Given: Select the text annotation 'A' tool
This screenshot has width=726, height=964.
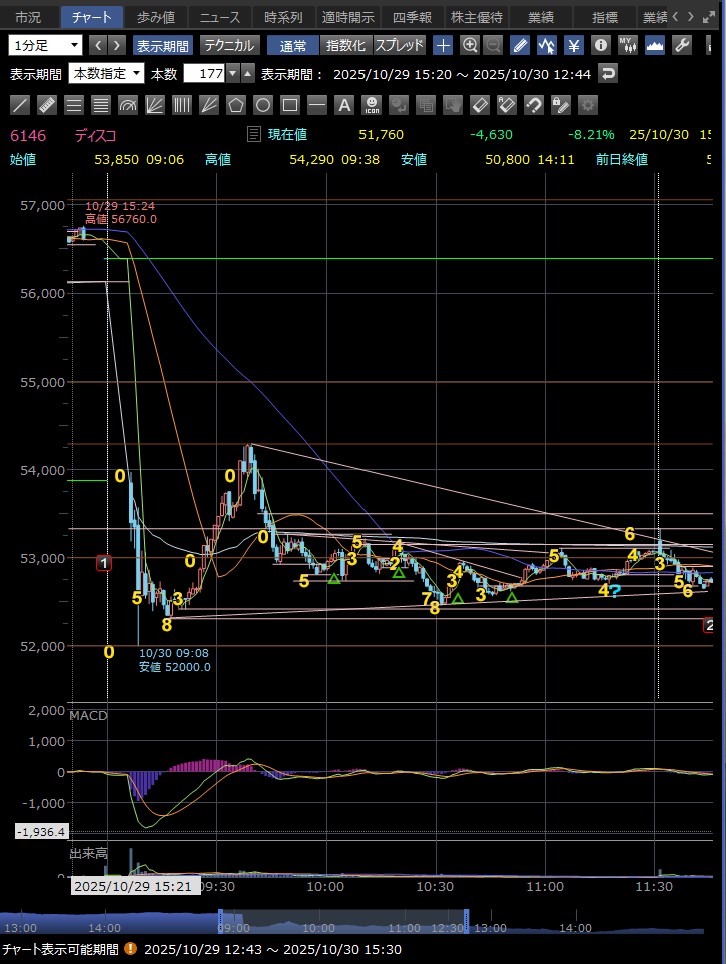Looking at the screenshot, I should tap(344, 105).
